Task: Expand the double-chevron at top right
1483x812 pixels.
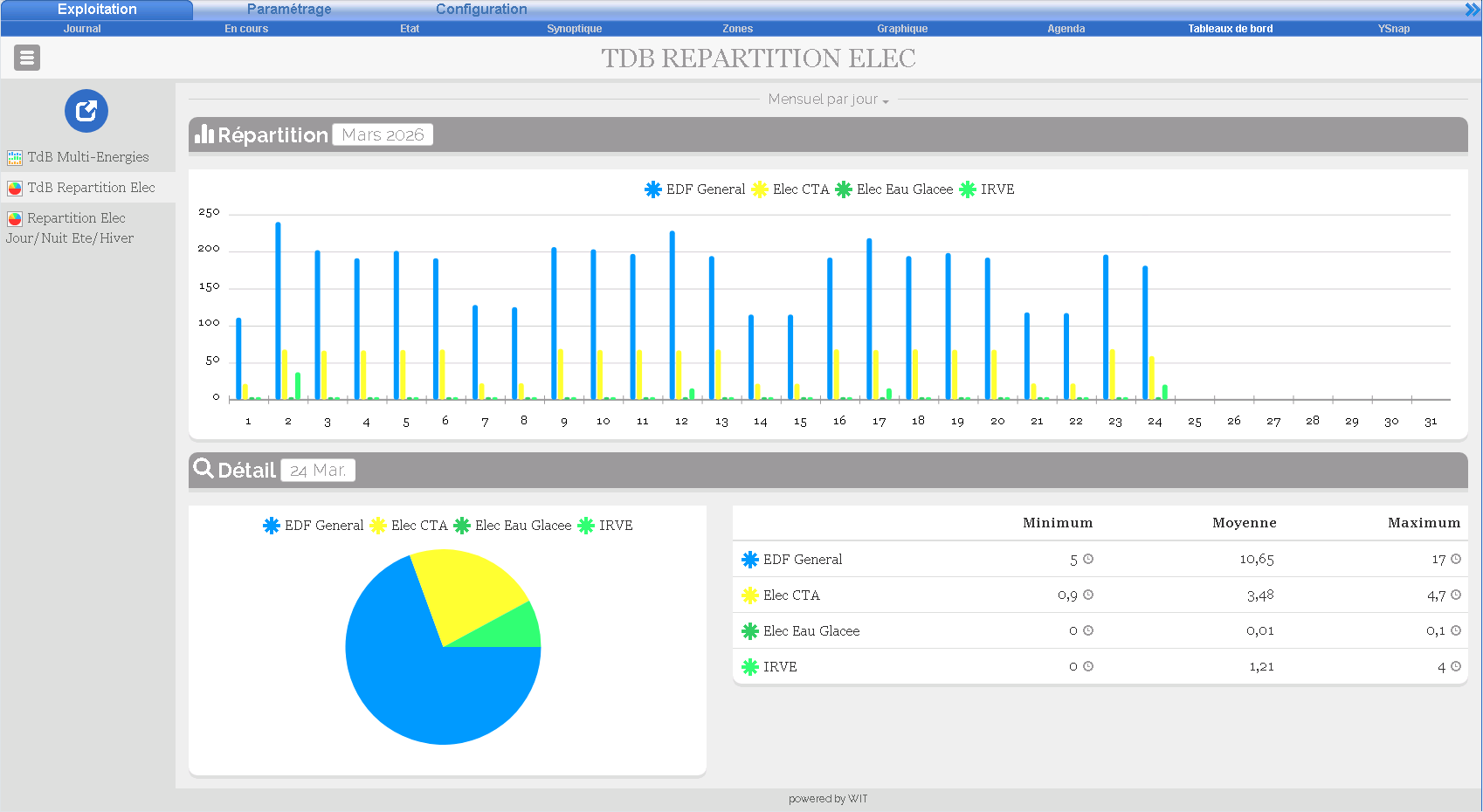Action: pyautogui.click(x=1473, y=10)
